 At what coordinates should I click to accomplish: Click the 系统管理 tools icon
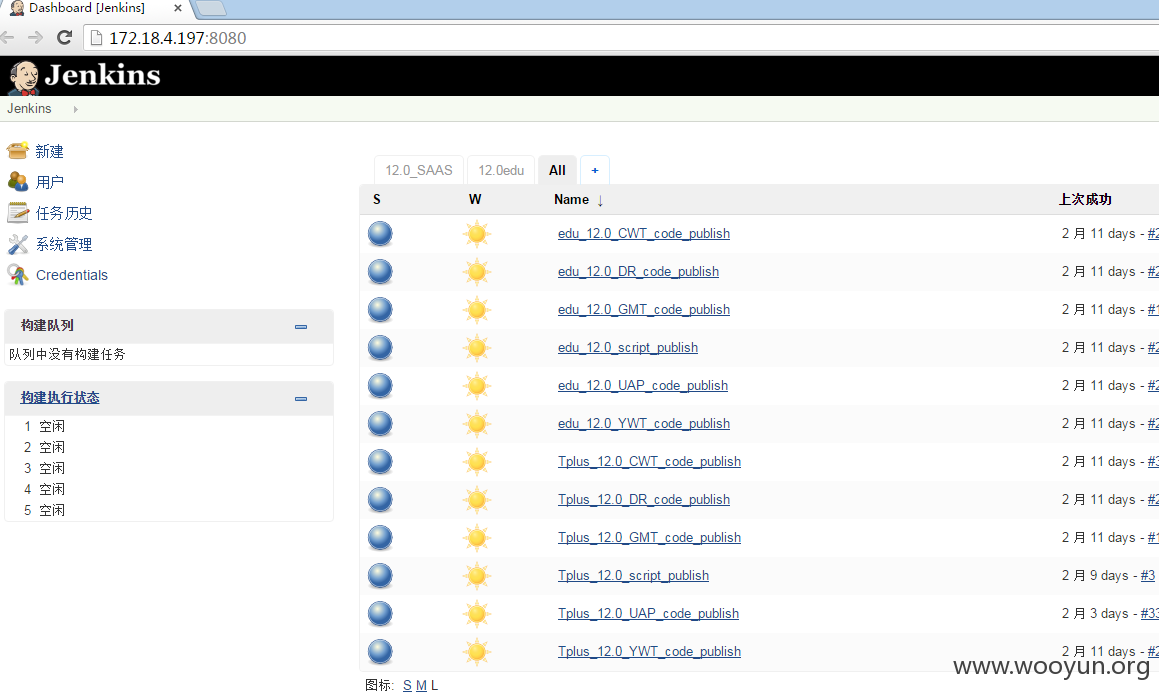(x=18, y=244)
